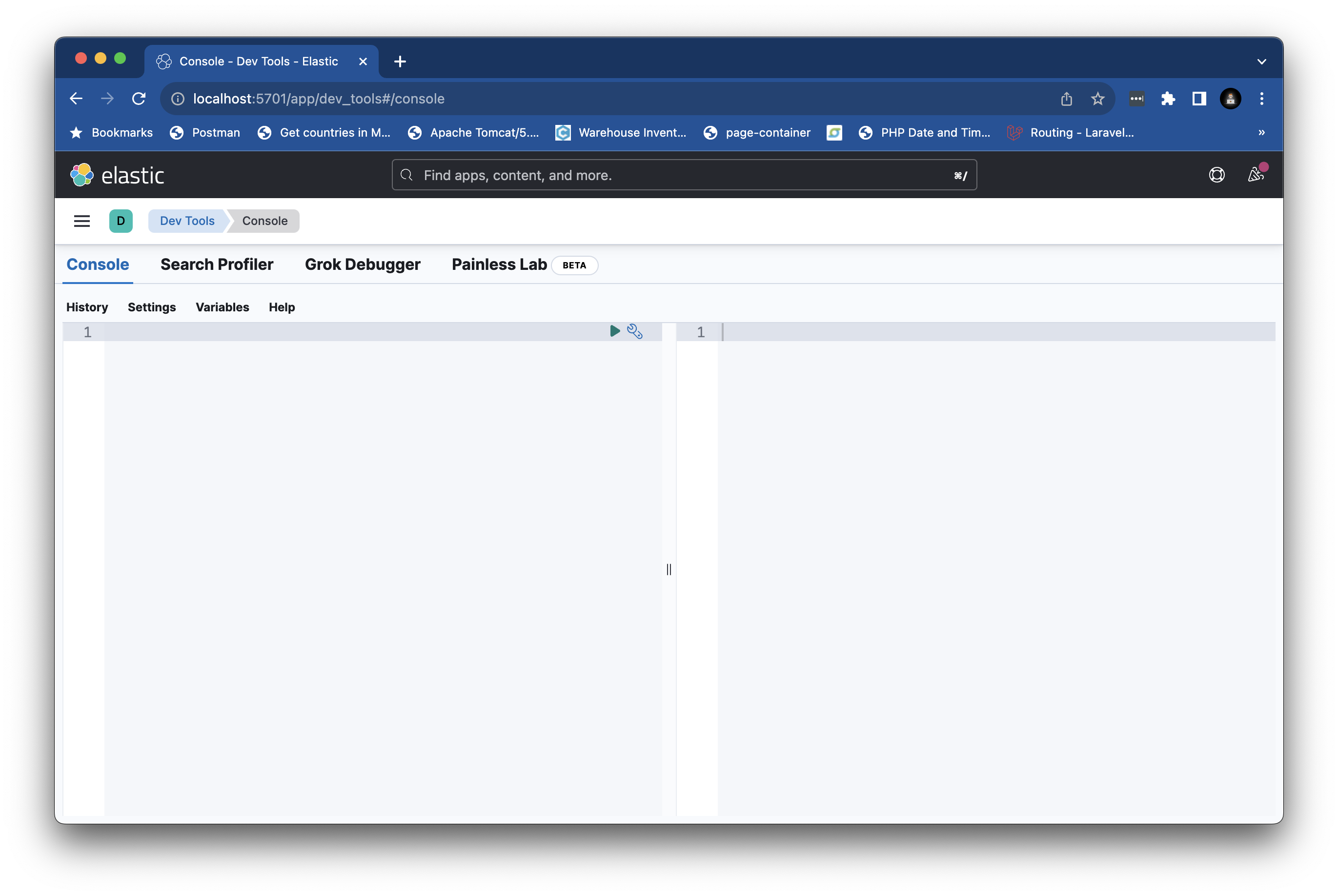Image resolution: width=1338 pixels, height=896 pixels.
Task: Open the PHP Date and Tim... bookmark
Action: pos(924,133)
